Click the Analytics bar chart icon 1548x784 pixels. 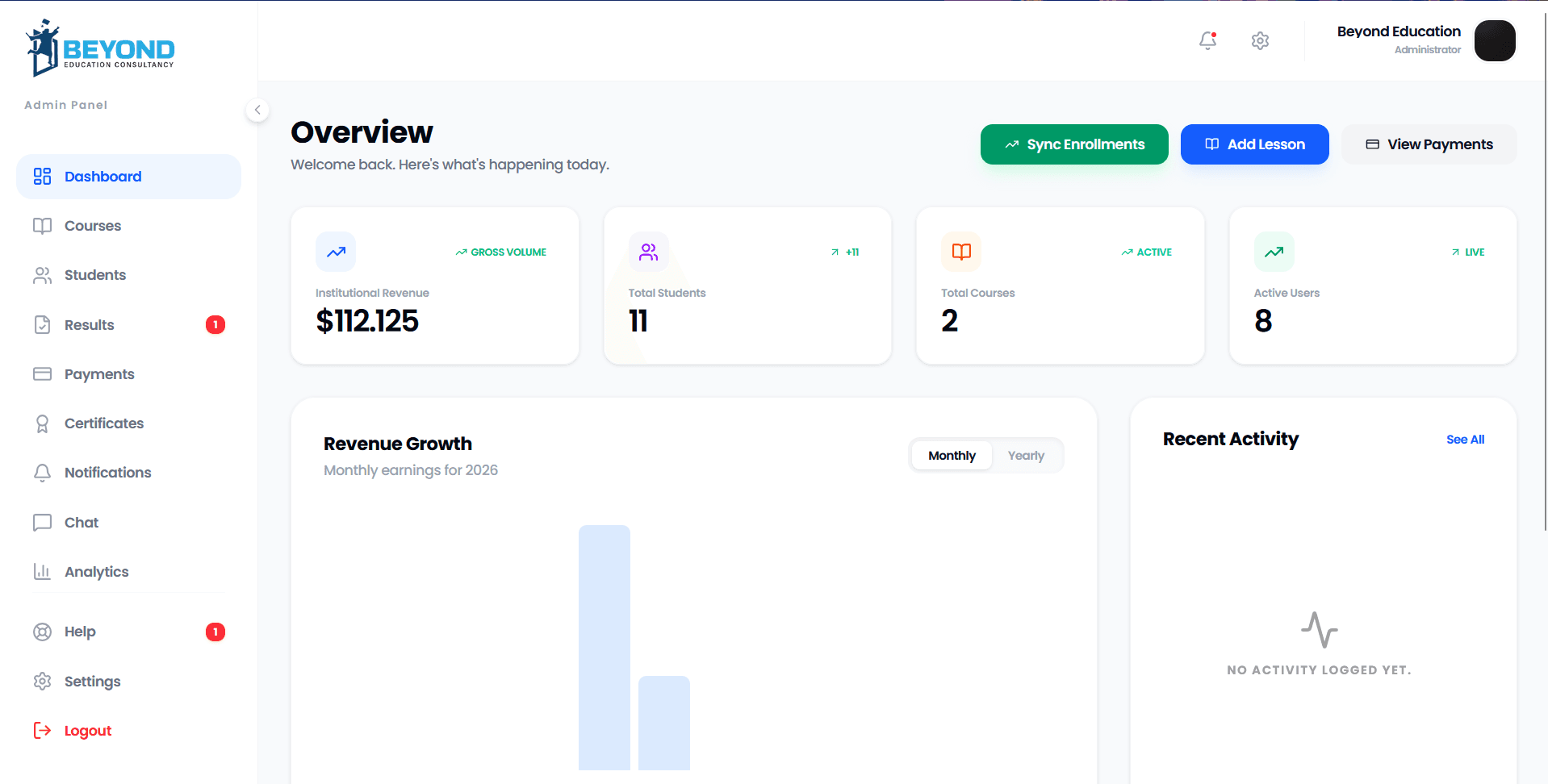(42, 572)
